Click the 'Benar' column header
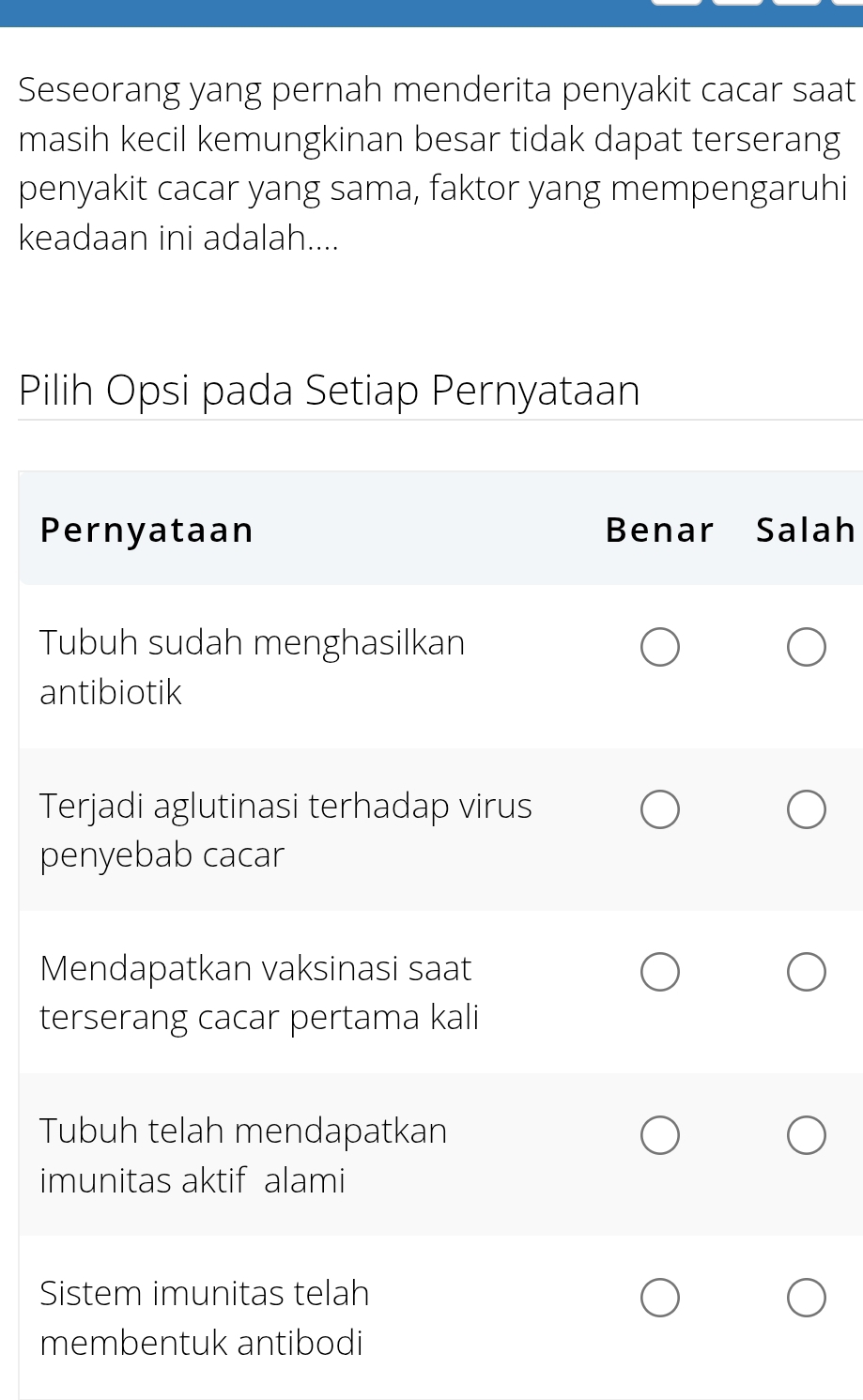863x1400 pixels. [659, 531]
